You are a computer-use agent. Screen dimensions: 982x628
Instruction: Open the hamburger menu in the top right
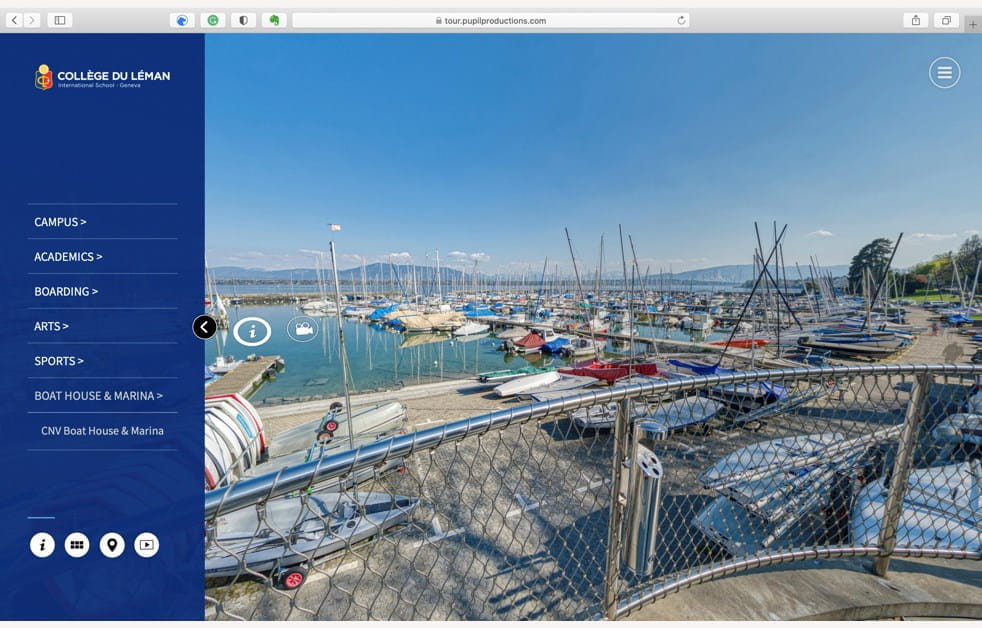point(944,72)
